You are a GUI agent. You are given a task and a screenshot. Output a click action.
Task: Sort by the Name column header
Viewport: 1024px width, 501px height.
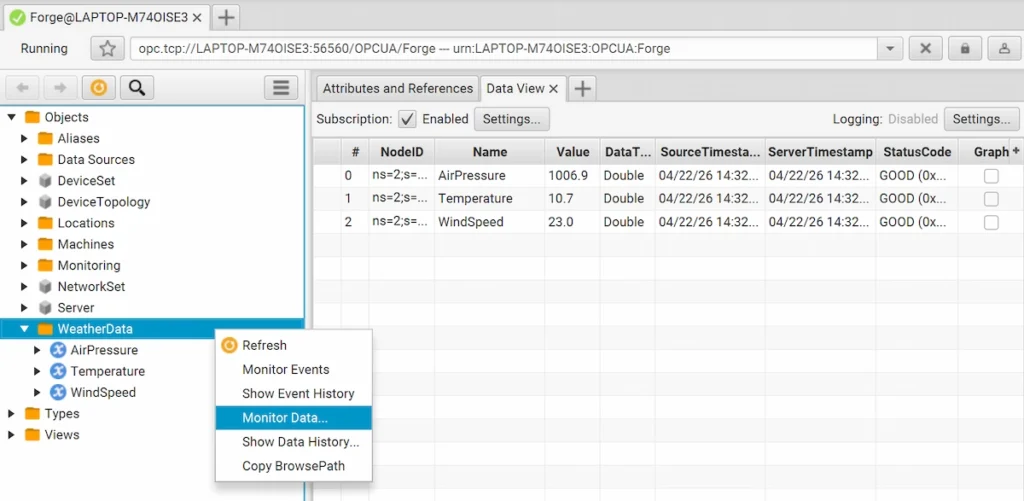(x=490, y=152)
